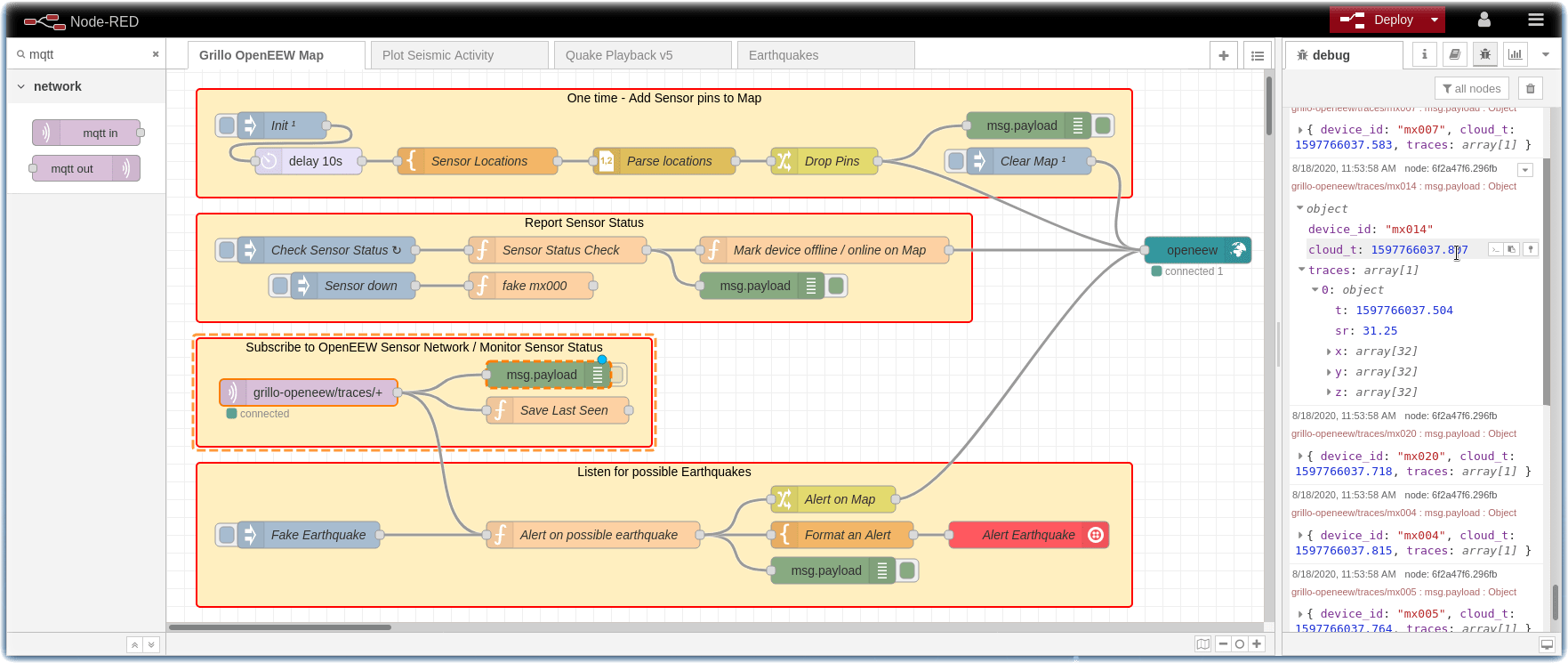
Task: Reset canvas zoom with circle icon
Action: click(x=1240, y=644)
